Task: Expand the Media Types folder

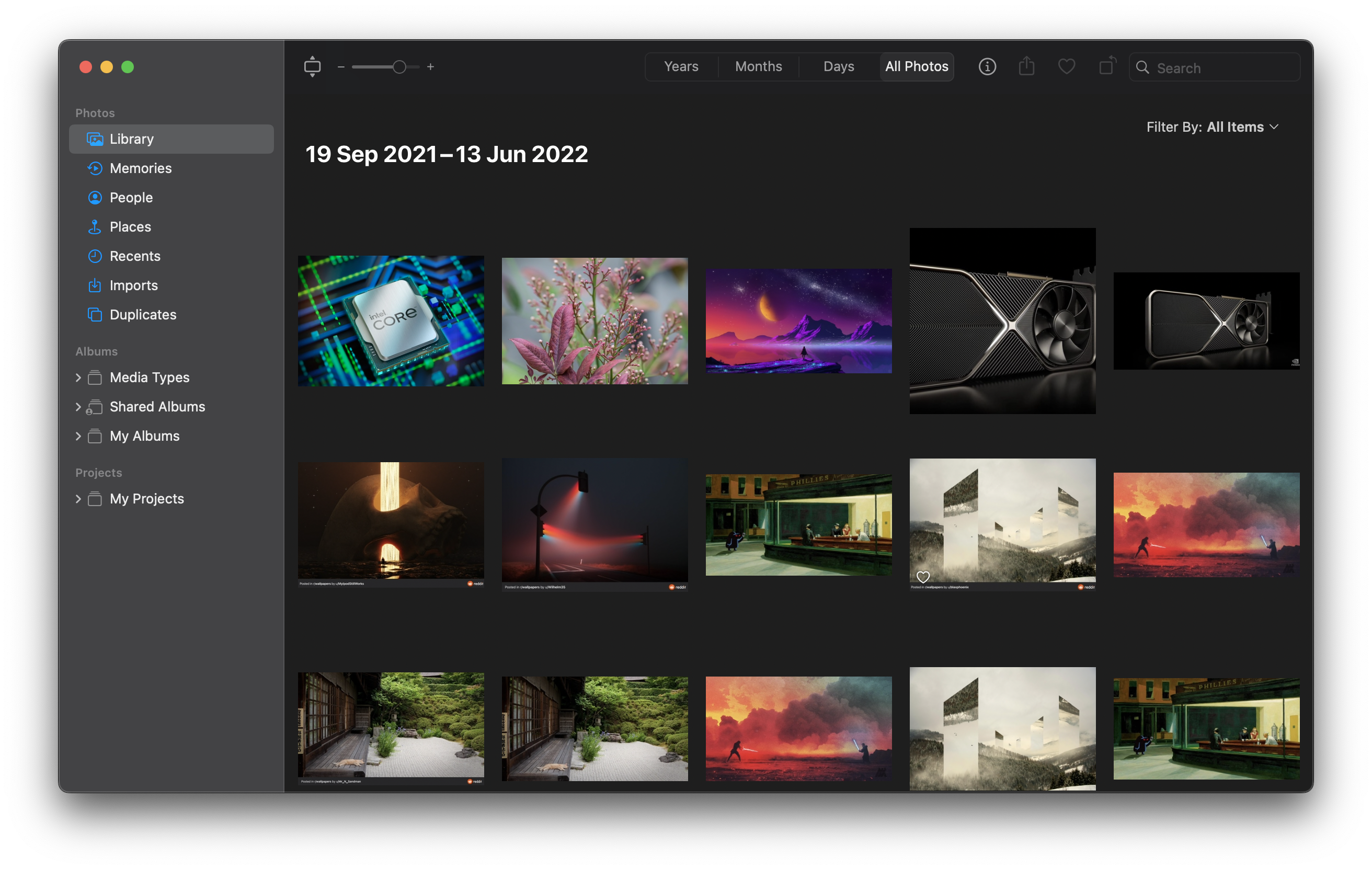Action: pos(78,377)
